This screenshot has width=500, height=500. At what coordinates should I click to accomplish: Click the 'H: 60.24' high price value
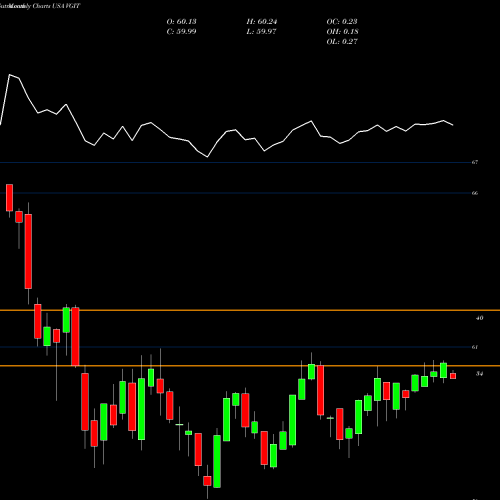tap(262, 22)
